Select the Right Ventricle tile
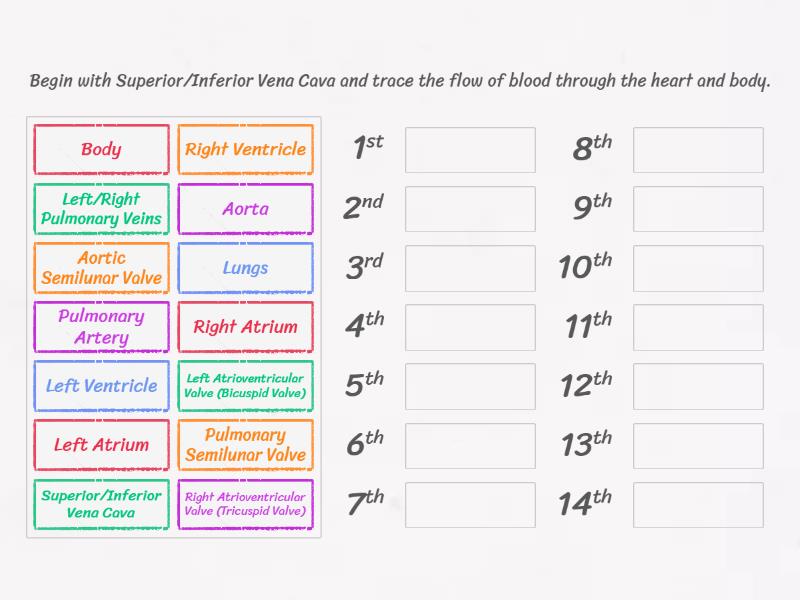Screen dimensions: 800x600 (245, 150)
